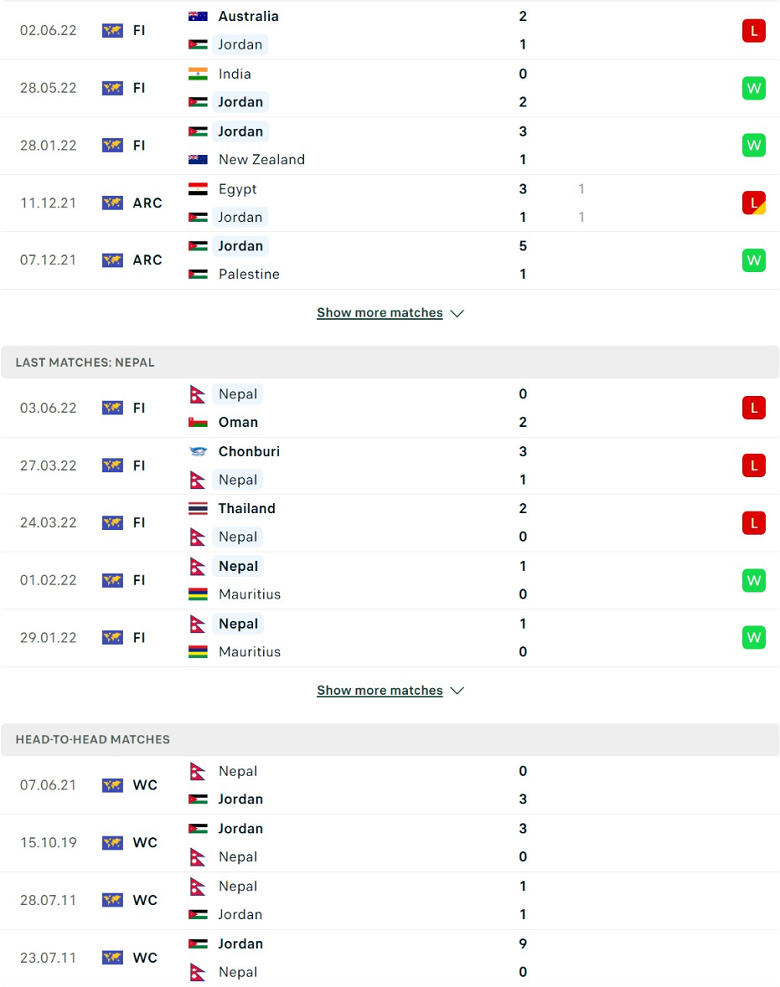
Task: Click the red L badge for Australia match
Action: tap(754, 30)
